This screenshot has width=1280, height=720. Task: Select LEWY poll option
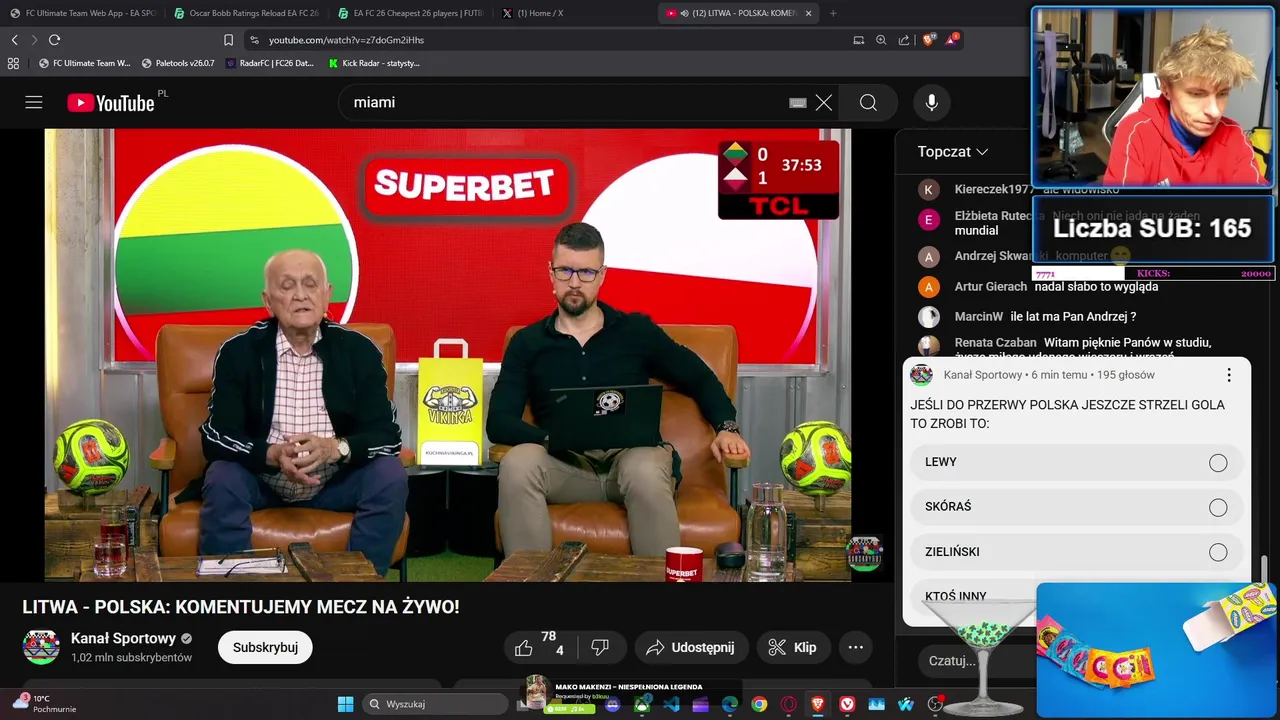coord(1076,462)
